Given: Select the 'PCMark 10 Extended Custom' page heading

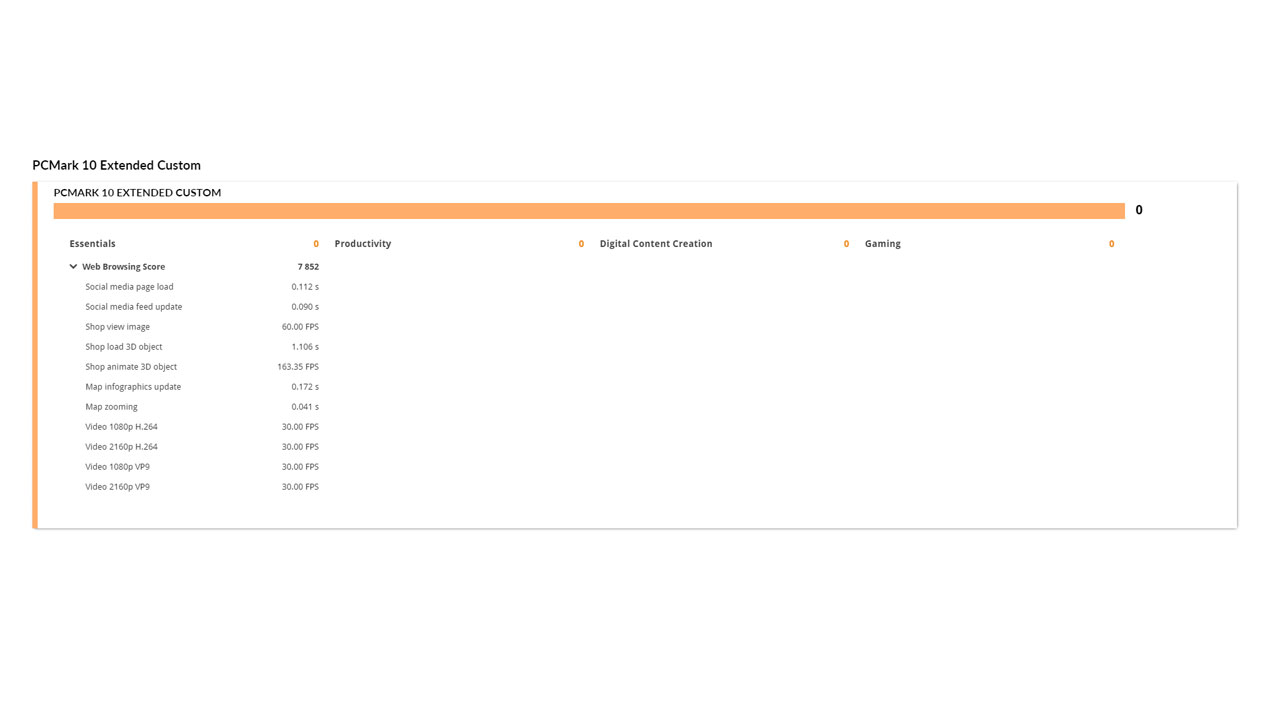Looking at the screenshot, I should coord(116,165).
